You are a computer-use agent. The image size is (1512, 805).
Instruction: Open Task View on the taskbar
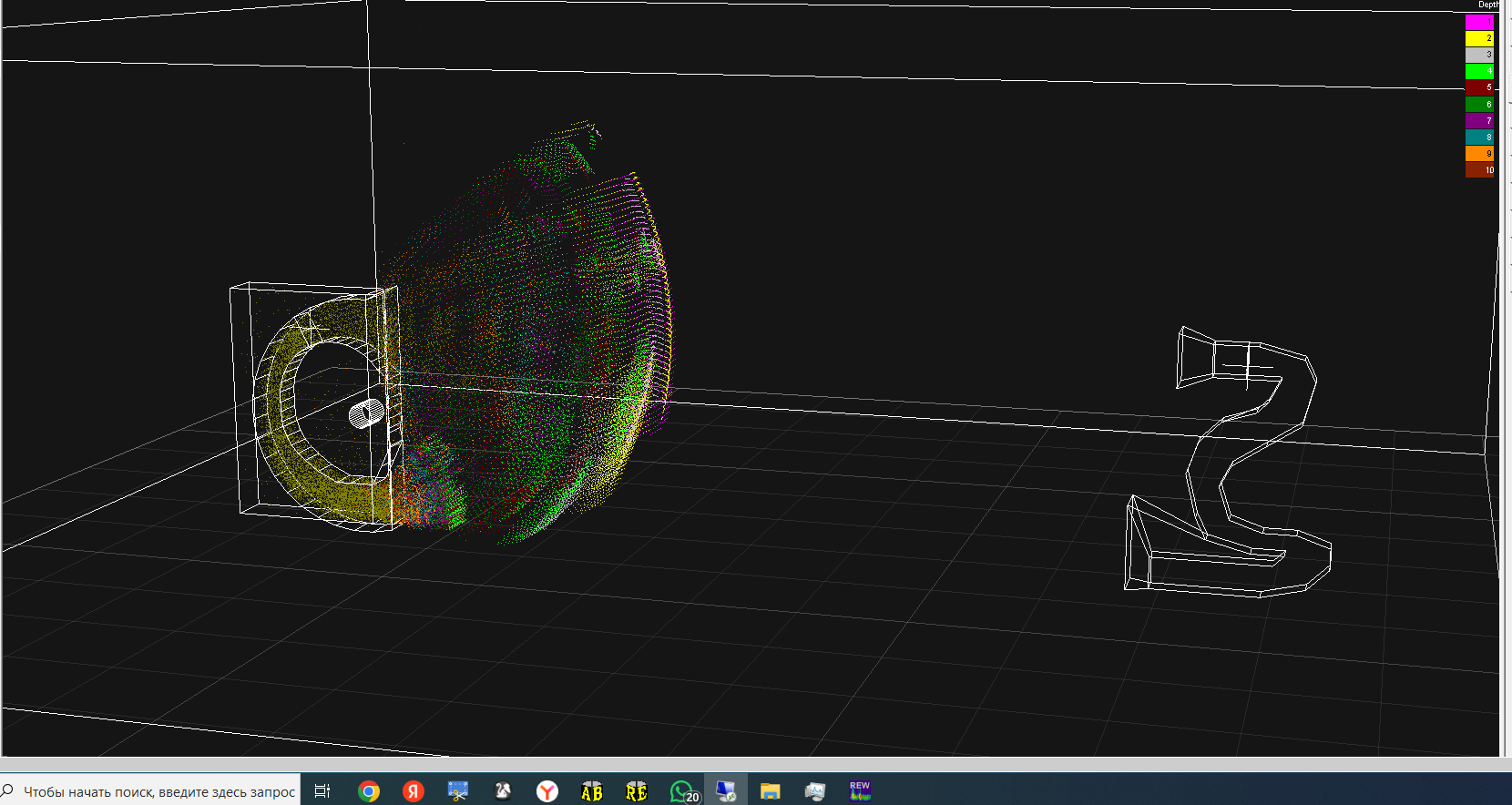click(x=322, y=790)
